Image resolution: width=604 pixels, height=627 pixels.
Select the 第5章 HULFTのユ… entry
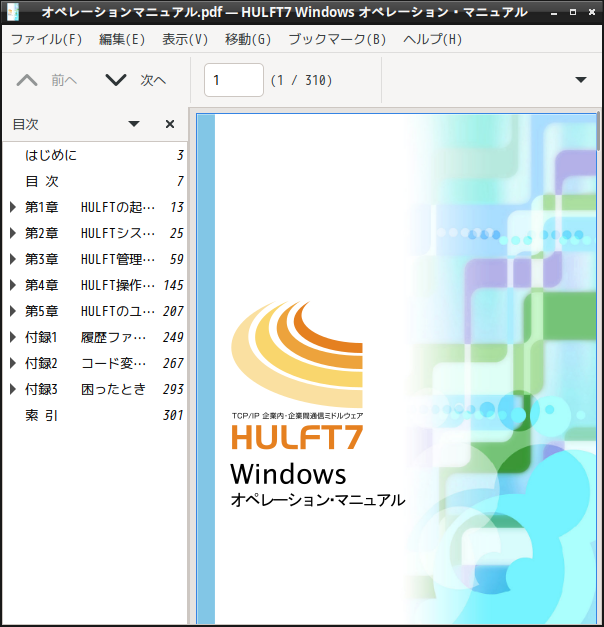[x=95, y=311]
